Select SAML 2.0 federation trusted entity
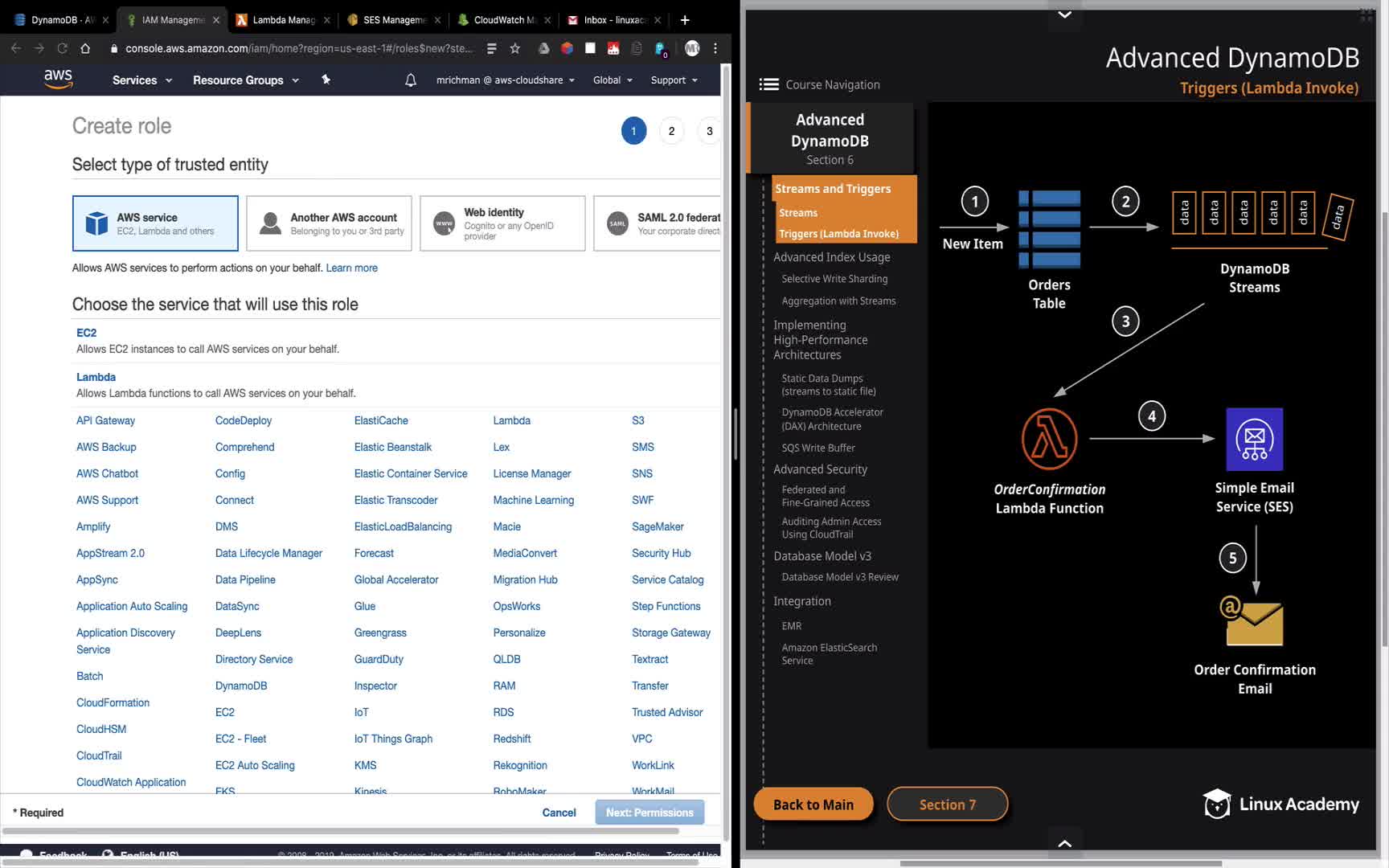 coord(657,223)
